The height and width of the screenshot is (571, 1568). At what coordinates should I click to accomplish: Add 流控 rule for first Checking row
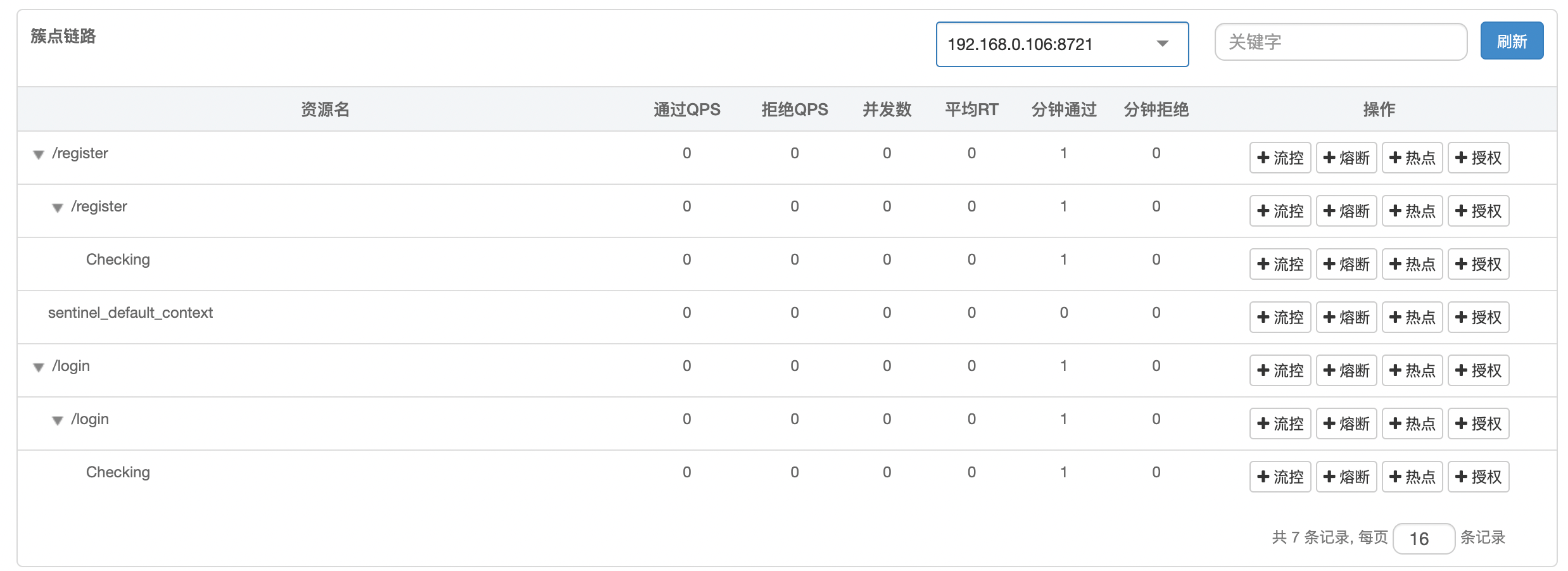pos(1280,264)
